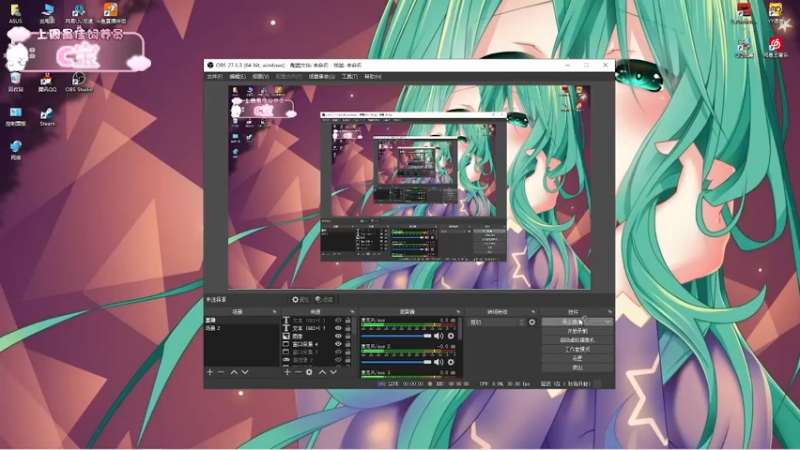Select the 直播 scene in scenes list
The height and width of the screenshot is (450, 800).
[242, 320]
